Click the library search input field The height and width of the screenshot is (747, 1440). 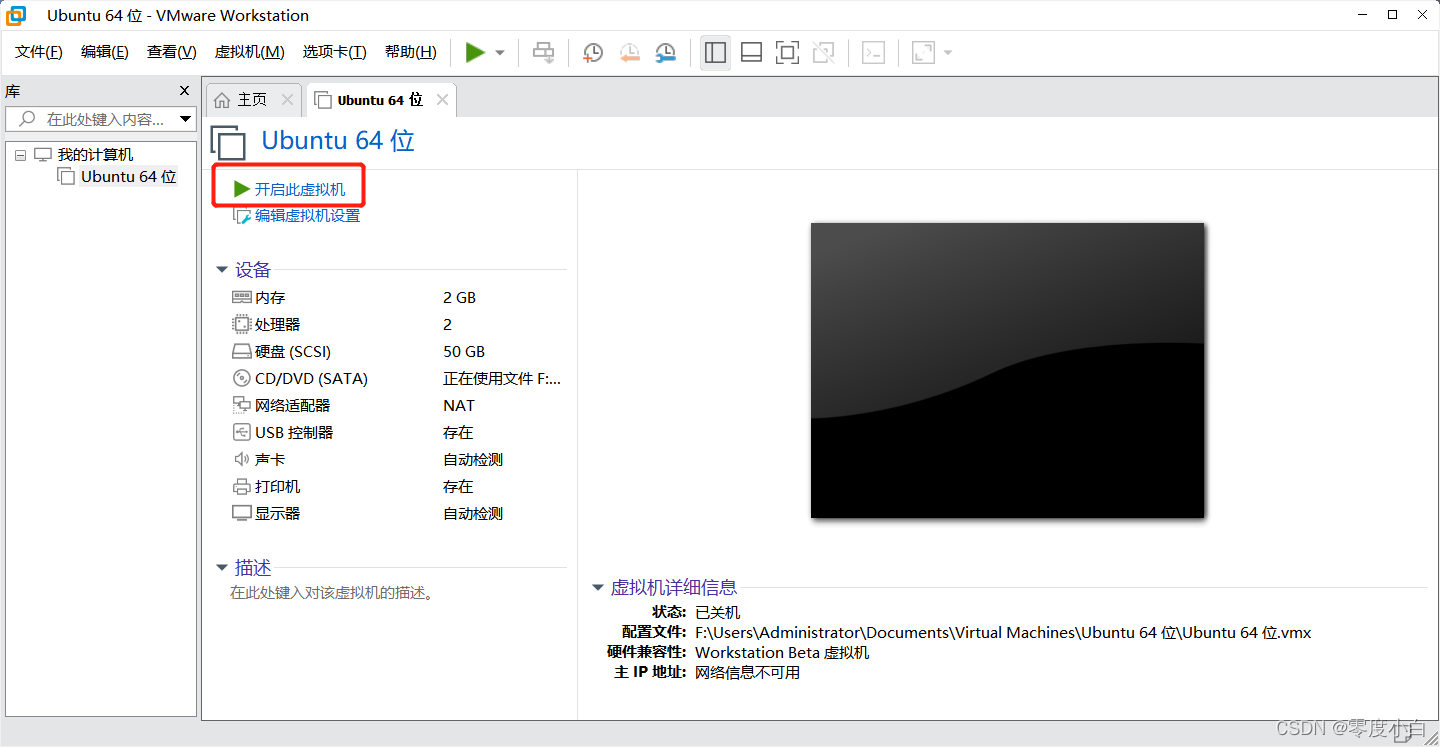pos(100,119)
